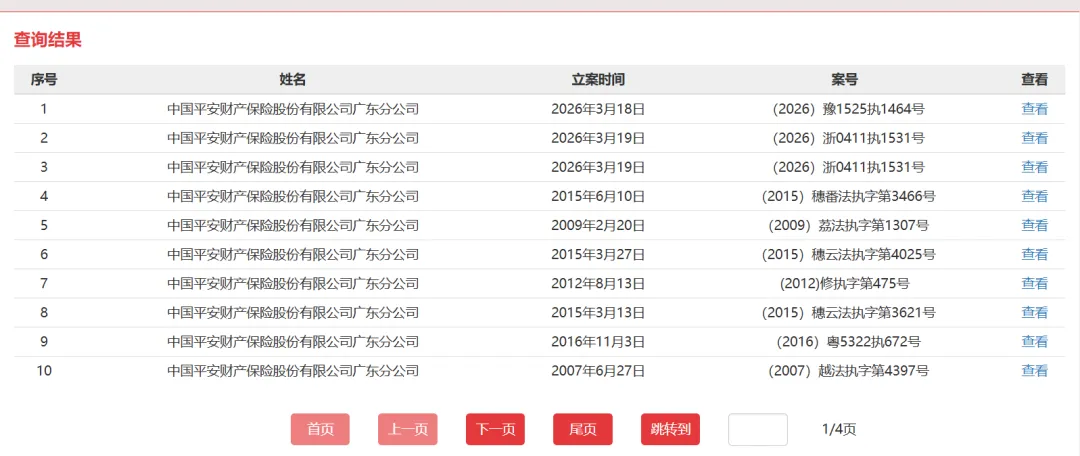Select case number (2007) 越法执字第4397号
Viewport: 1080px width, 456px height.
849,371
